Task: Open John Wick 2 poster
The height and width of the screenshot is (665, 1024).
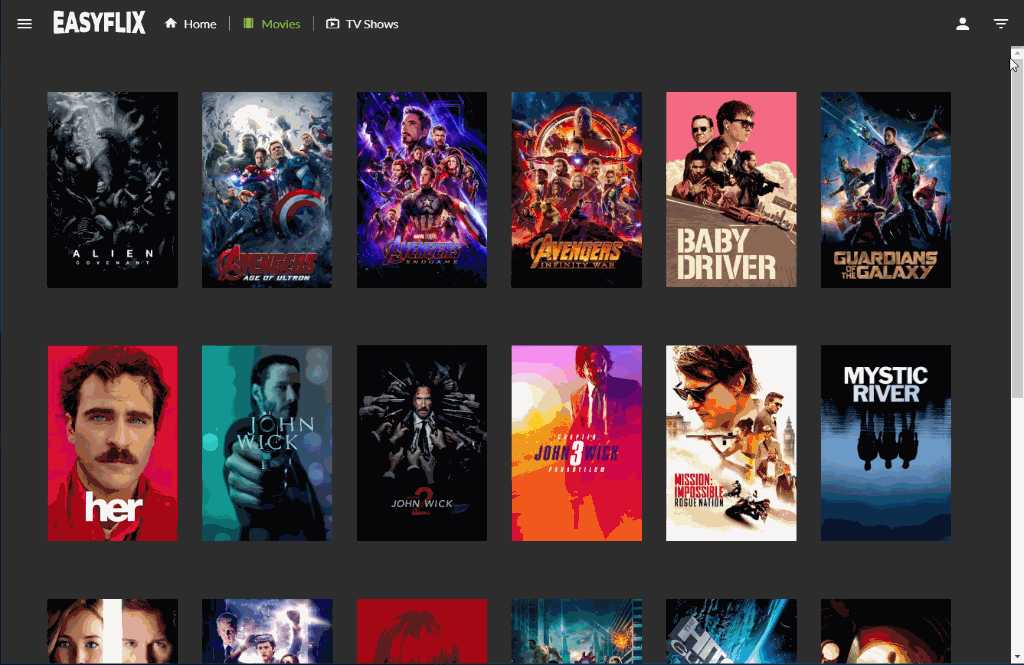Action: [x=422, y=443]
